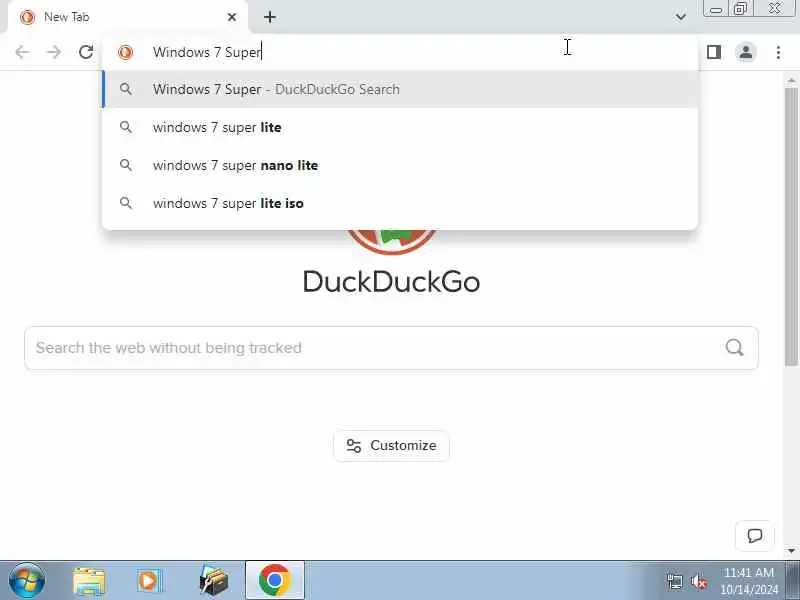Open the taskbar clock showing 11:41 AM
This screenshot has width=800, height=600.
[x=749, y=581]
